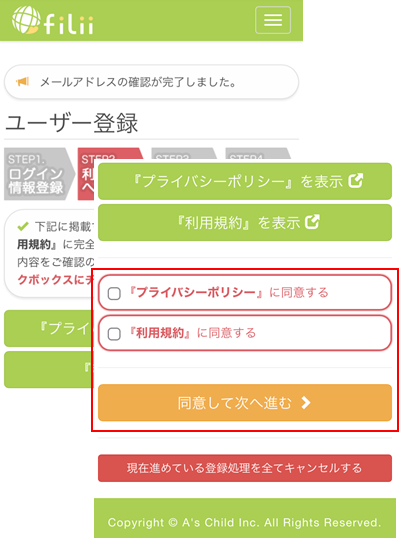This screenshot has height=539, width=405.
Task: Click the email confirmation notification banner
Action: pos(151,82)
